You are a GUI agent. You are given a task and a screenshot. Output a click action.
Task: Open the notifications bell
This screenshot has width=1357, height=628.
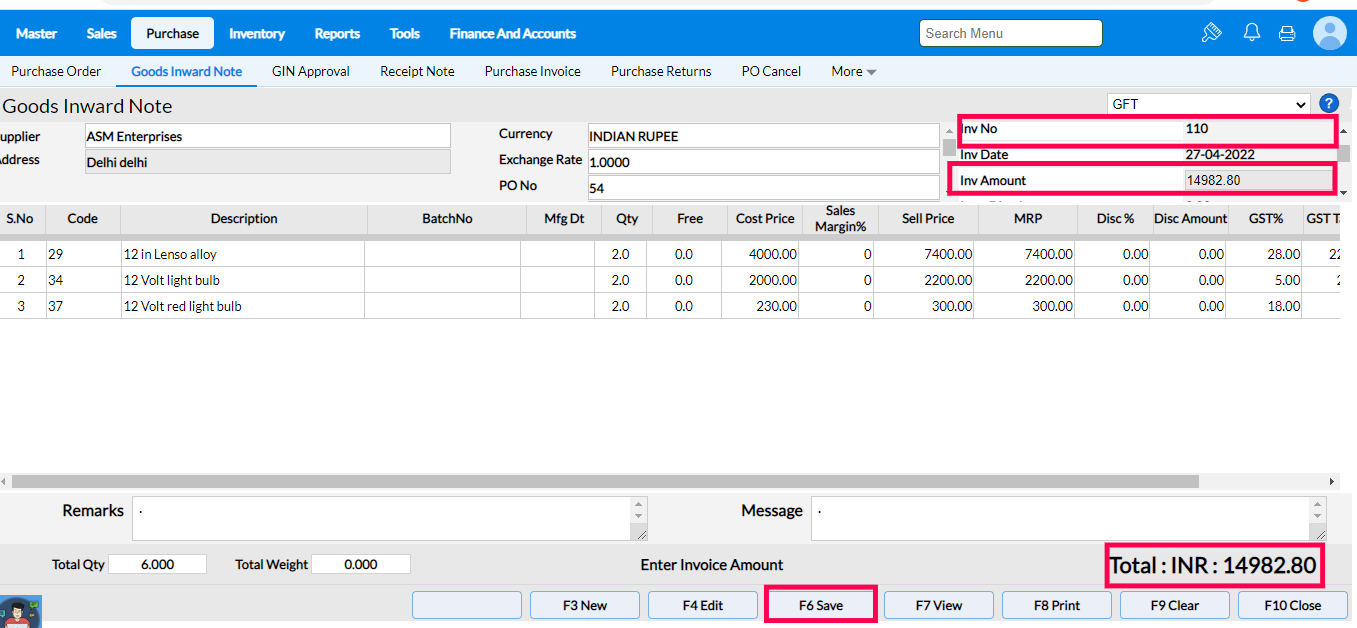(1251, 33)
